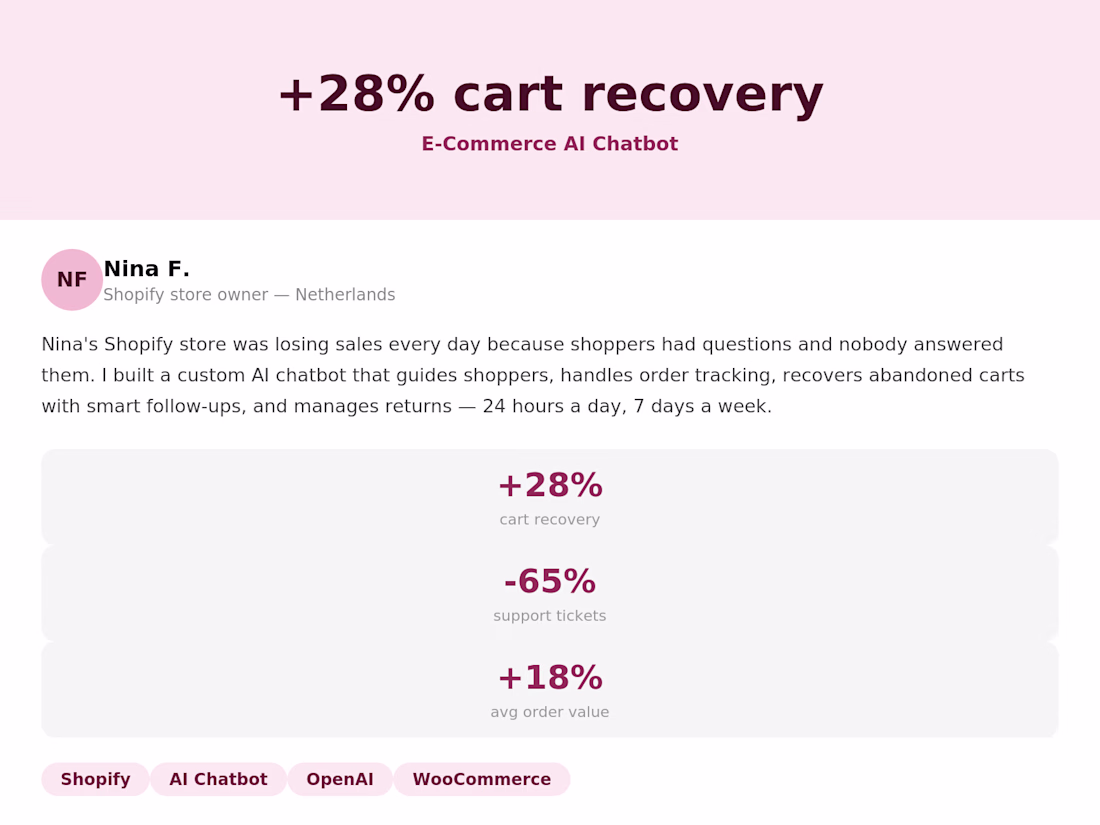Click the WooCommerce tag

point(481,779)
